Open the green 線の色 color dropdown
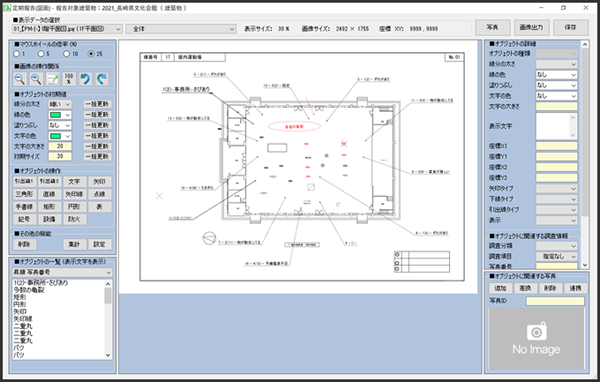 [x=60, y=115]
